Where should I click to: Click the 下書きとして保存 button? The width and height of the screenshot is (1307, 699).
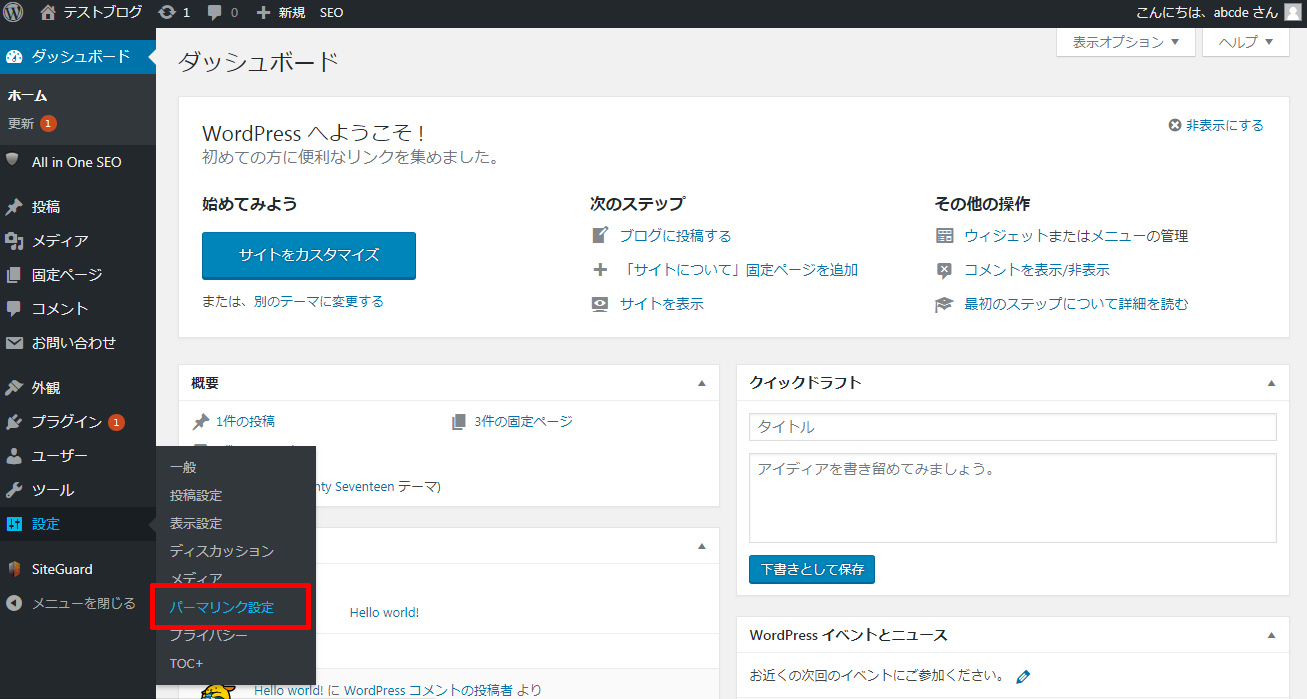811,569
